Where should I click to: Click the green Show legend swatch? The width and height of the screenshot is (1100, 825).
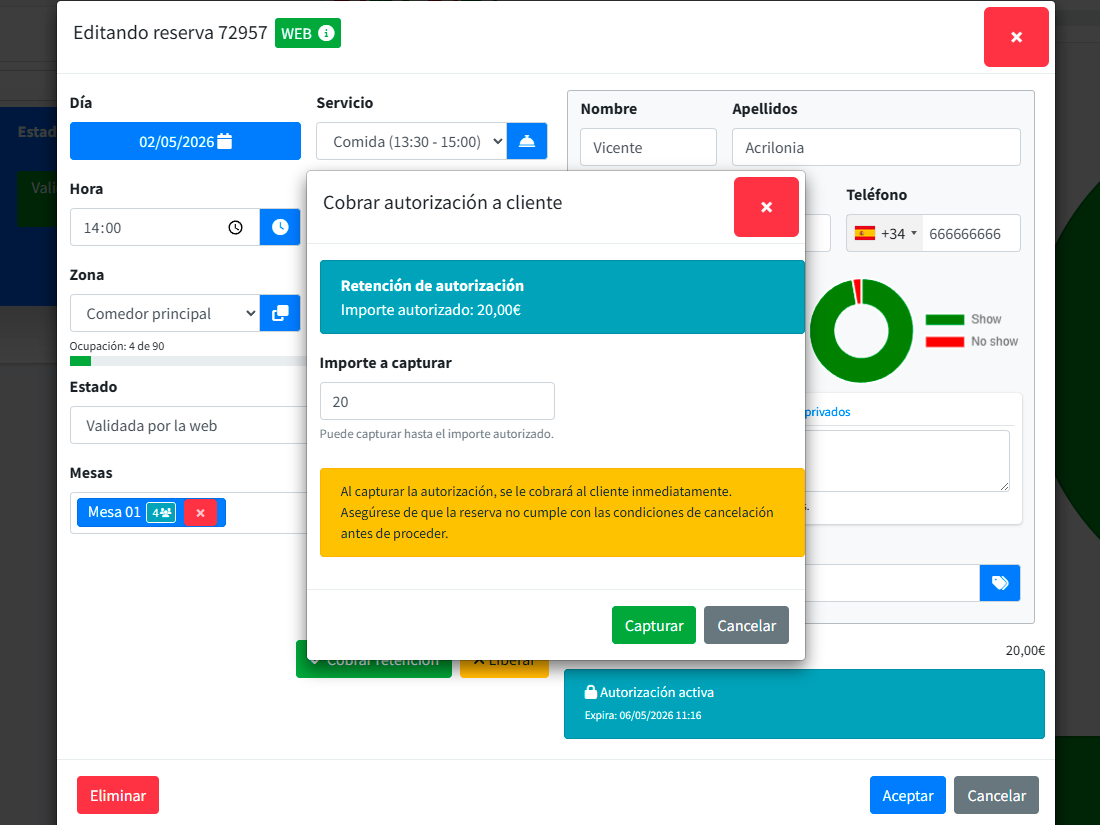(x=944, y=320)
